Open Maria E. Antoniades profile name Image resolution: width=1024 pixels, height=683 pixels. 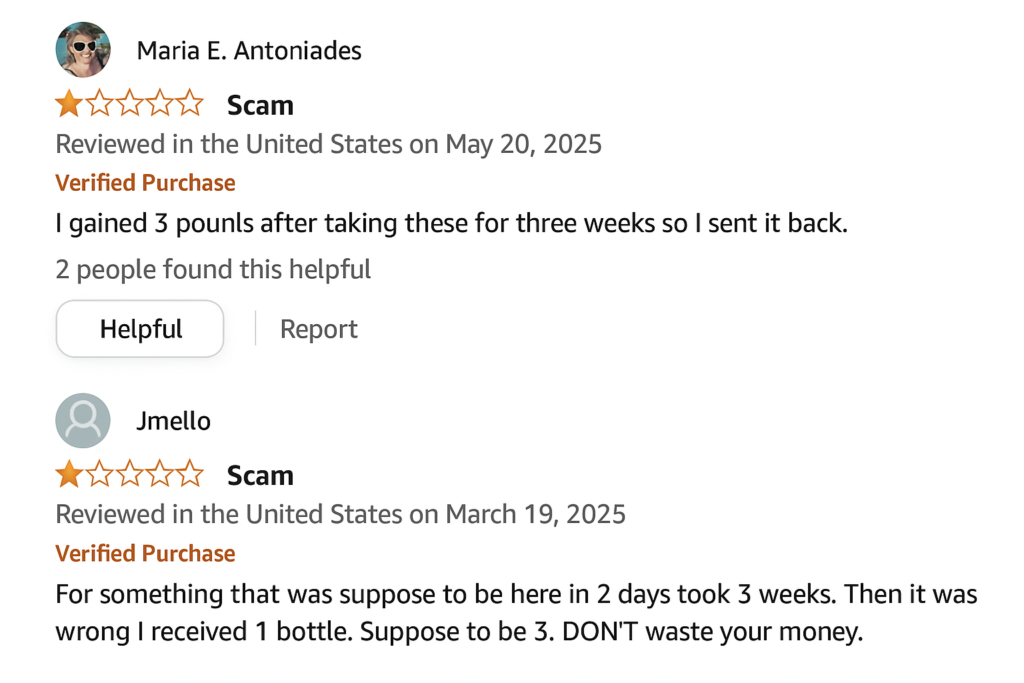(x=249, y=51)
